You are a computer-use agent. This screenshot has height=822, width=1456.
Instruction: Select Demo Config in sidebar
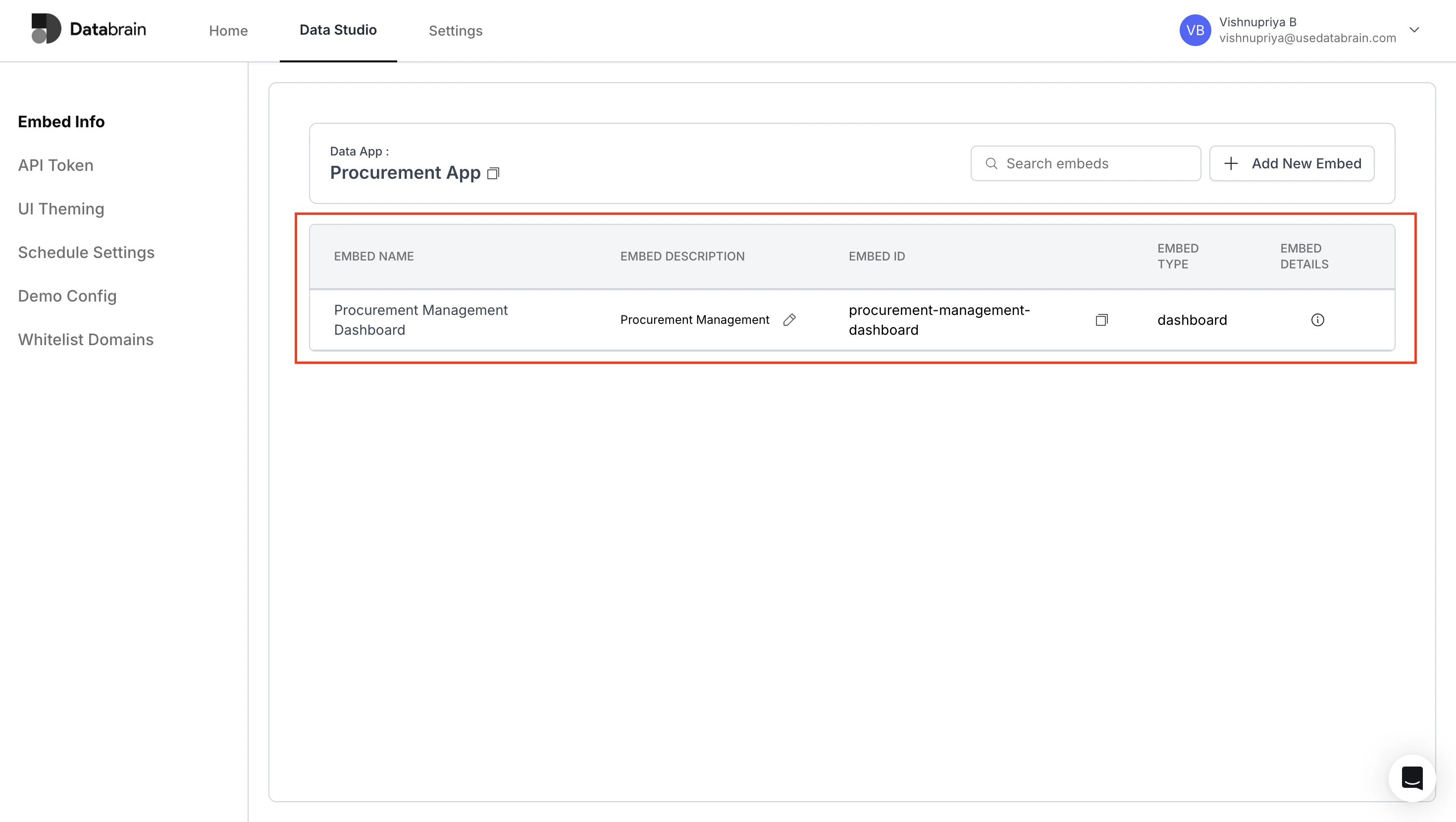[x=67, y=296]
